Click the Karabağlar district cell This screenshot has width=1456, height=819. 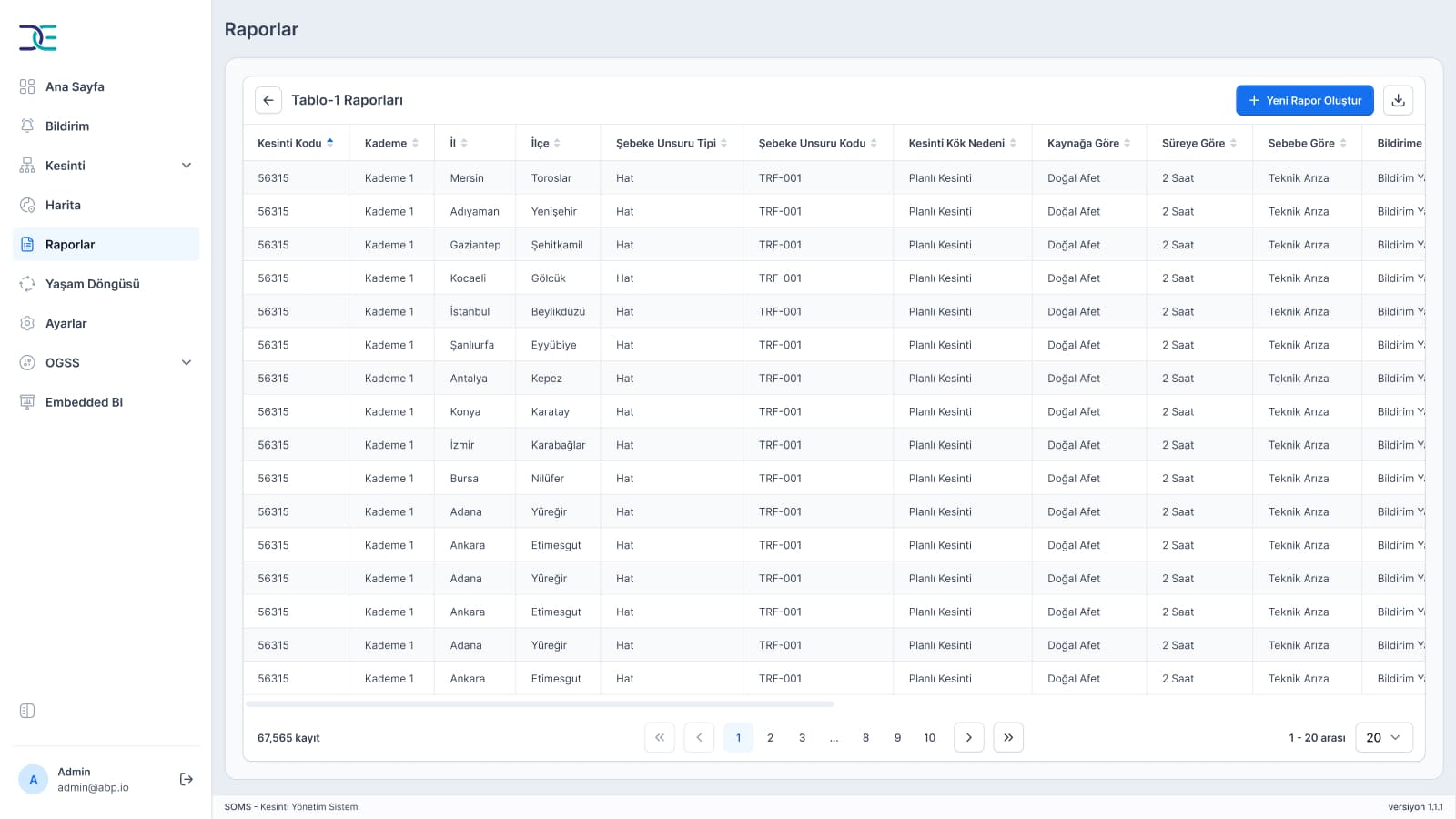(x=558, y=445)
